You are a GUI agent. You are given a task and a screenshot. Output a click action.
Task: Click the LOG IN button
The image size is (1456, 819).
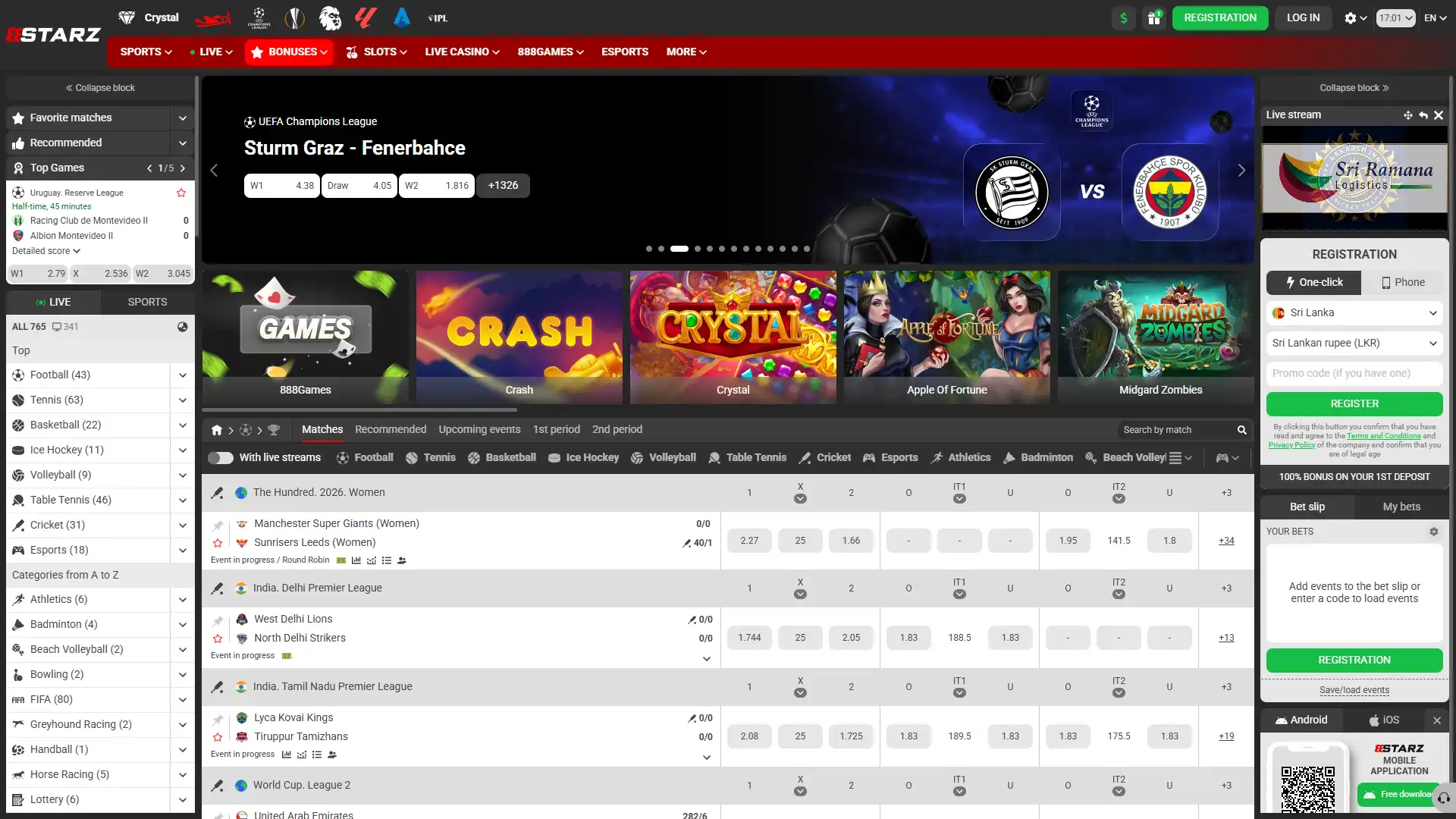[1303, 18]
